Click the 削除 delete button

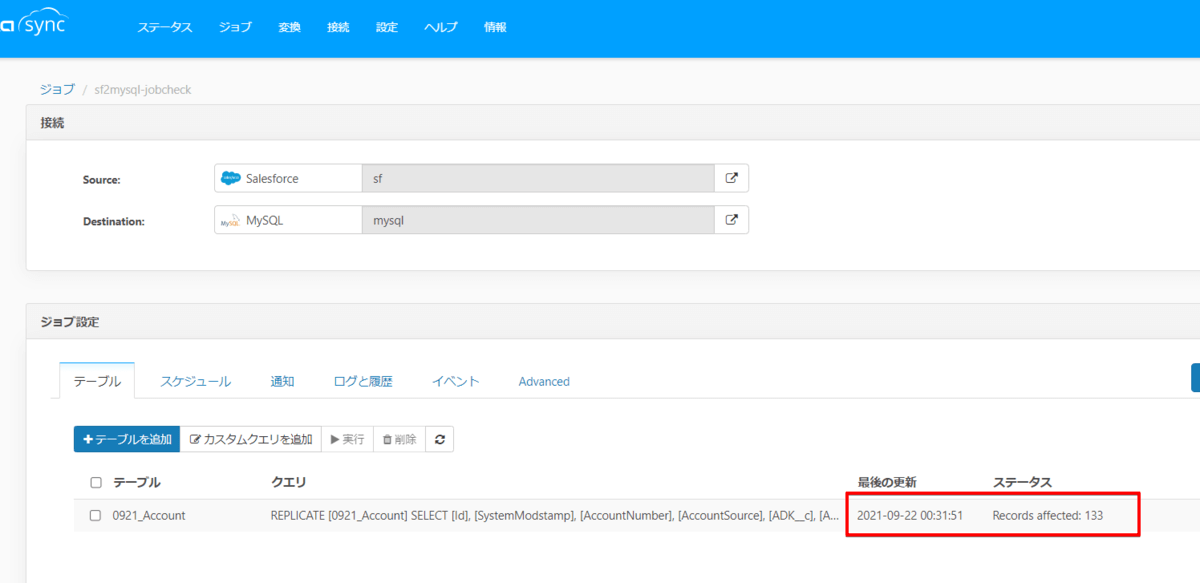[x=399, y=439]
